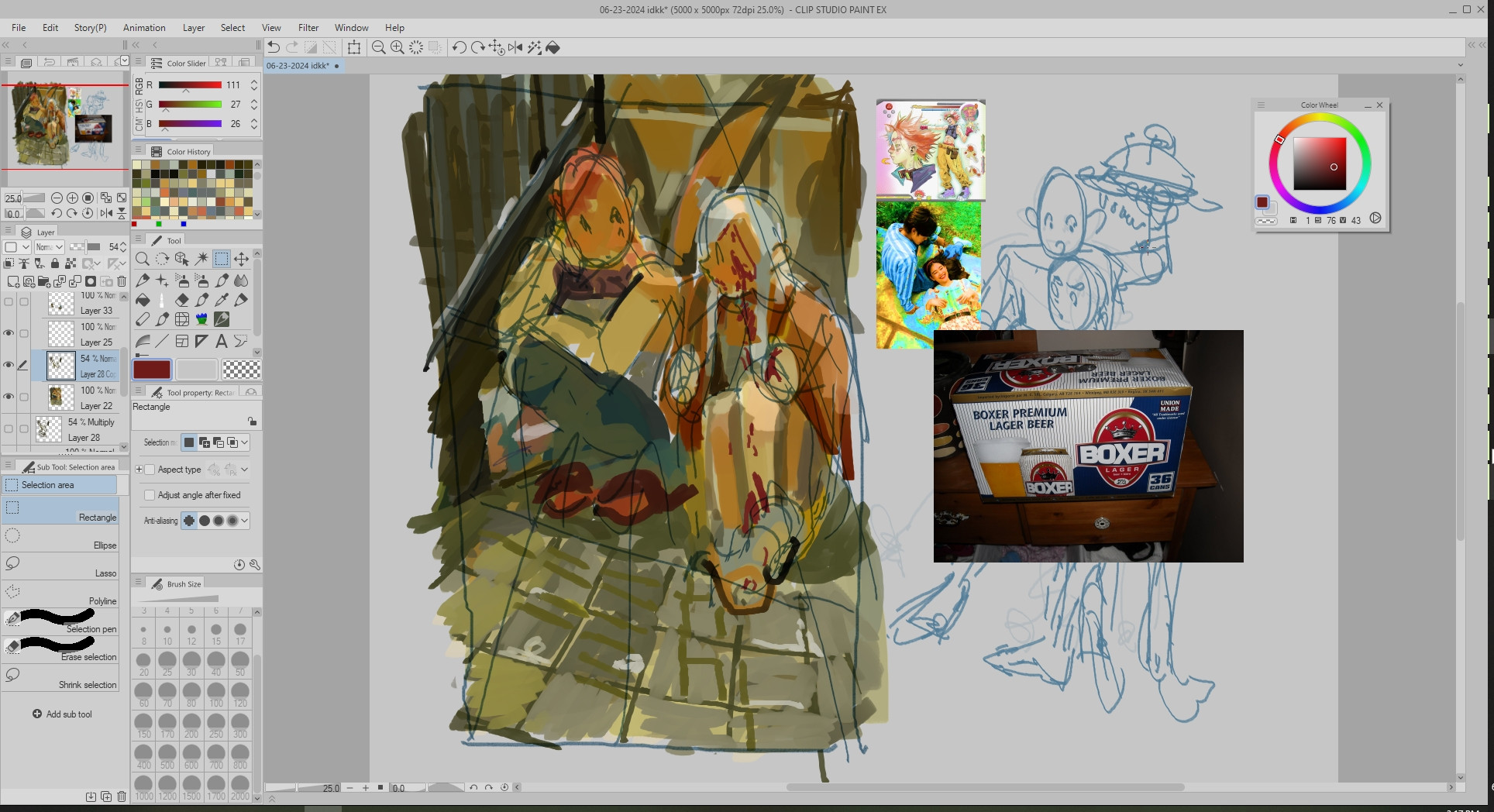Select the Pen tool in Tool palette

click(x=143, y=280)
